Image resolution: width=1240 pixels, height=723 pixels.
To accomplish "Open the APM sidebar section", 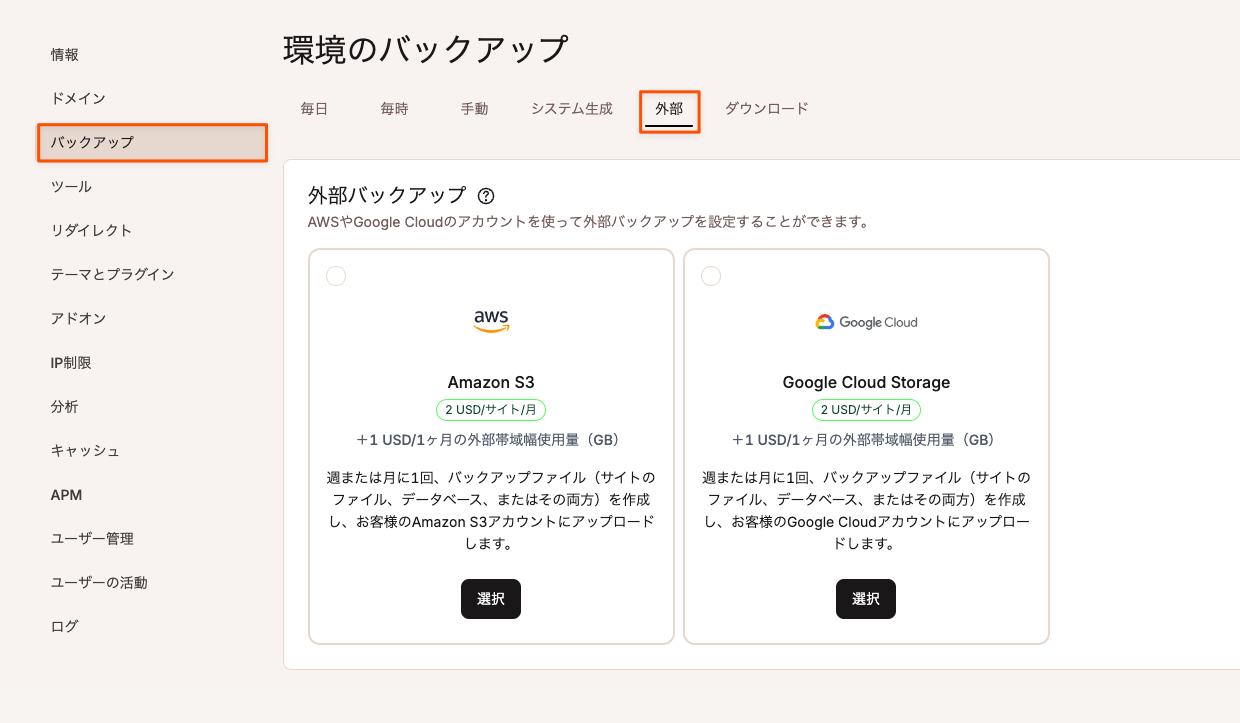I will (64, 494).
